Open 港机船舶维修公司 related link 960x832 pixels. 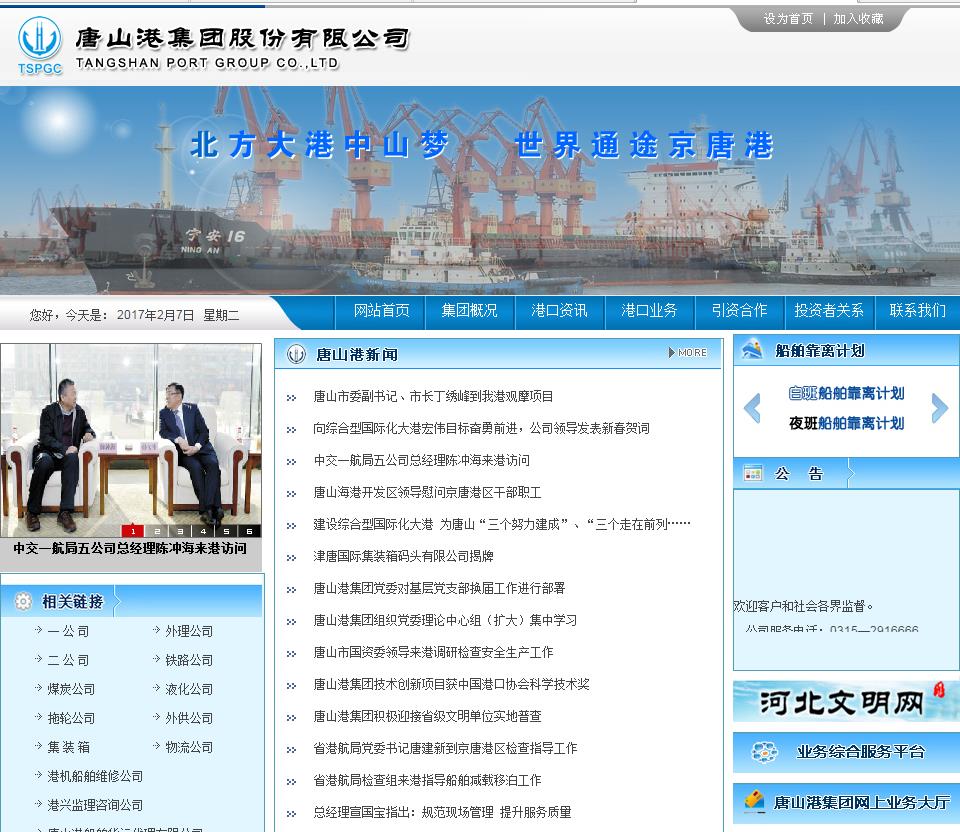[96, 776]
